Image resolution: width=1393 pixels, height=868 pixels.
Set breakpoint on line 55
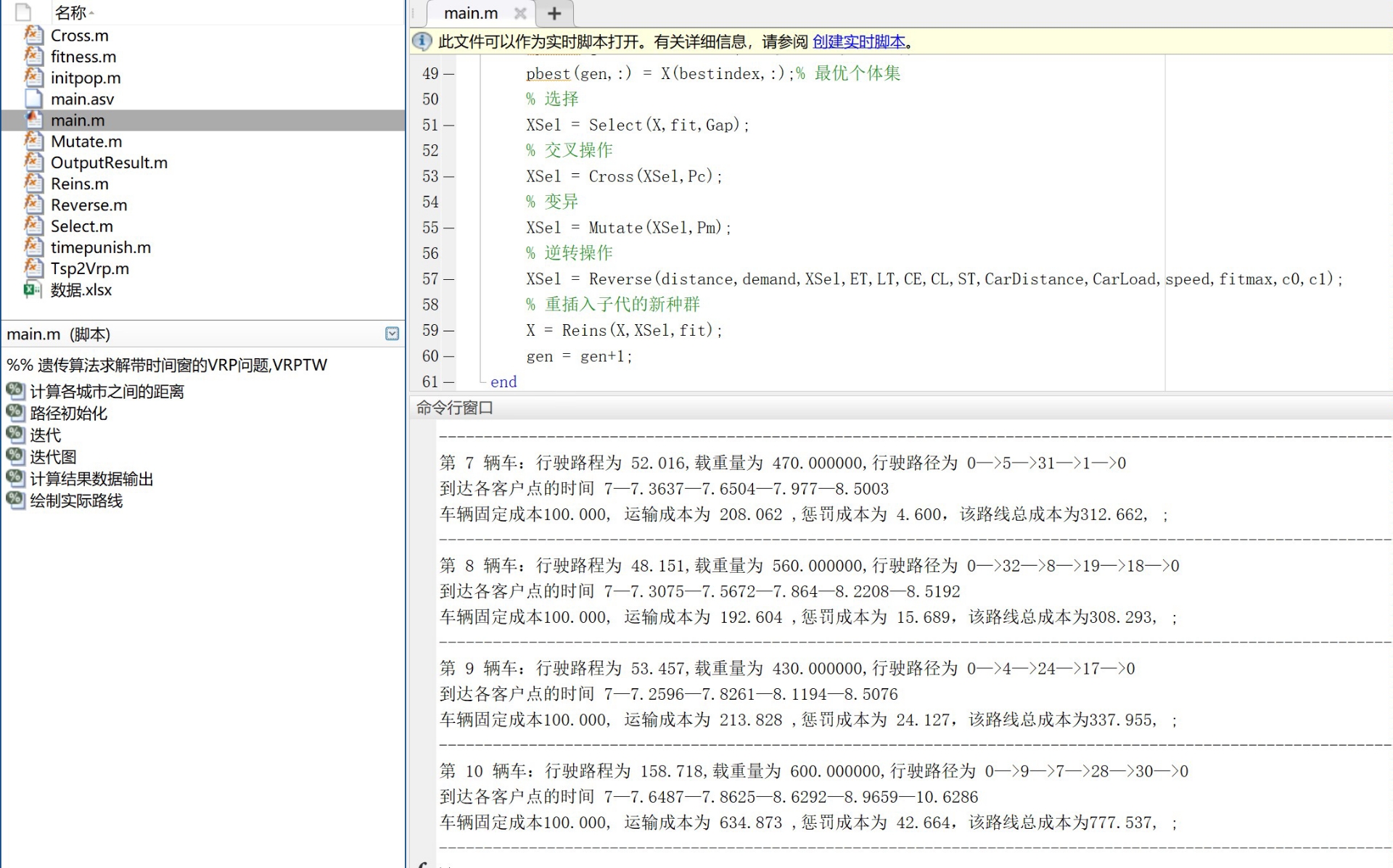pyautogui.click(x=449, y=228)
